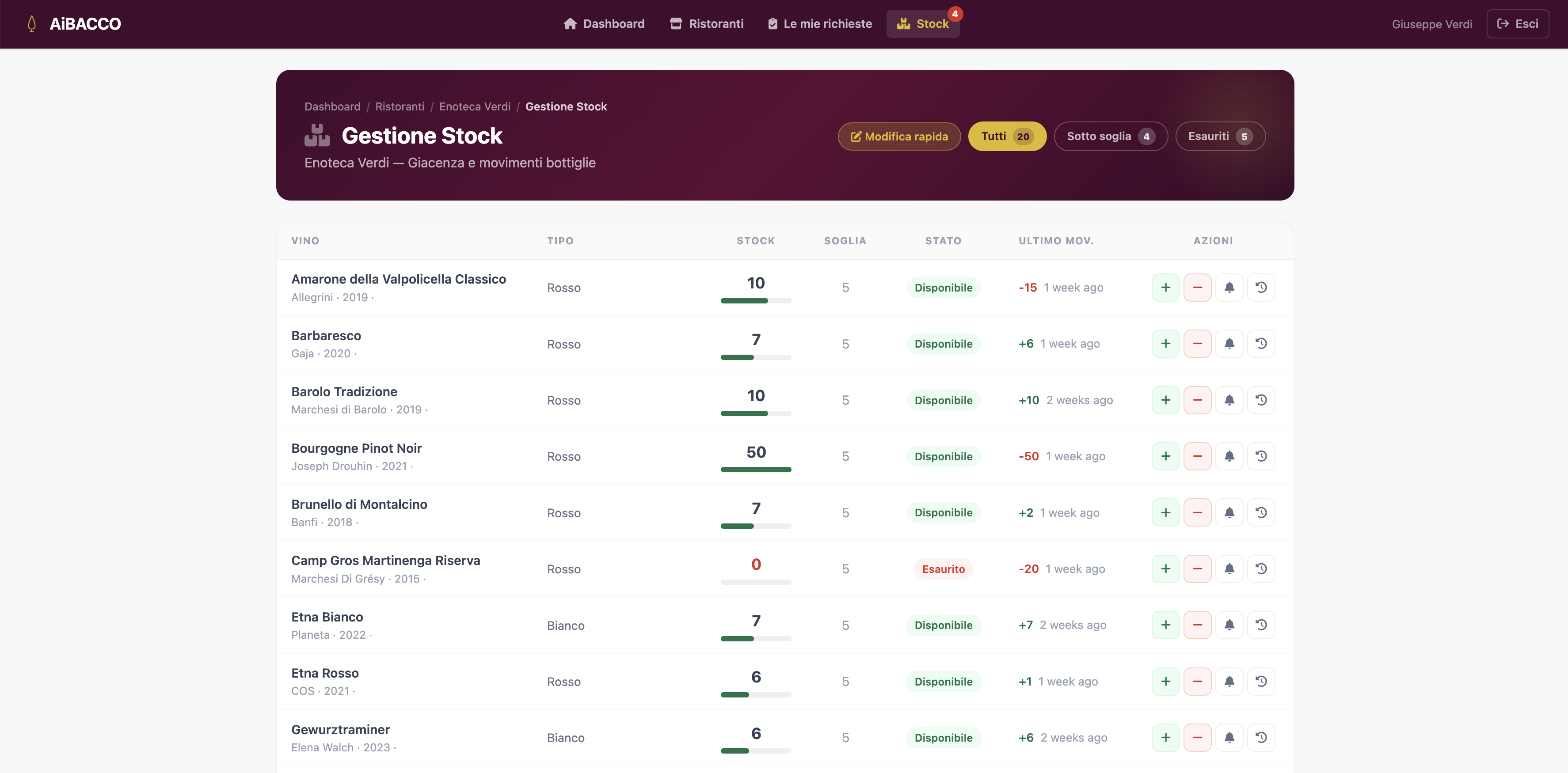This screenshot has width=1568, height=773.
Task: Show Esauriti wines only
Action: 1221,136
